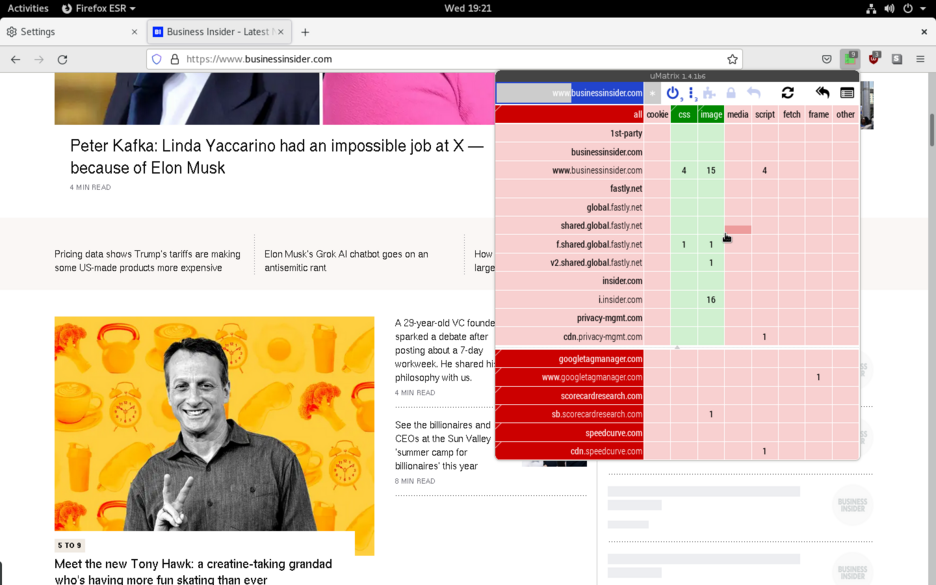Save the page to Pocket

(x=827, y=59)
